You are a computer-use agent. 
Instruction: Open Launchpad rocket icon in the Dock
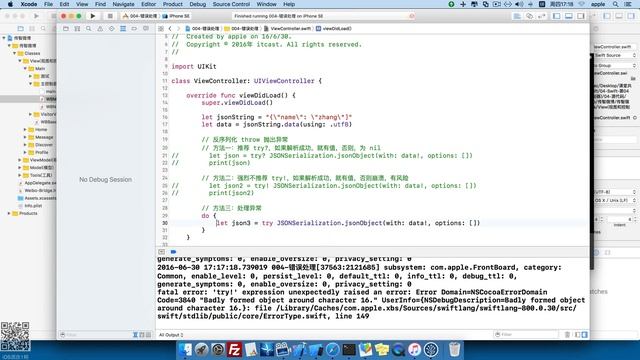point(201,350)
